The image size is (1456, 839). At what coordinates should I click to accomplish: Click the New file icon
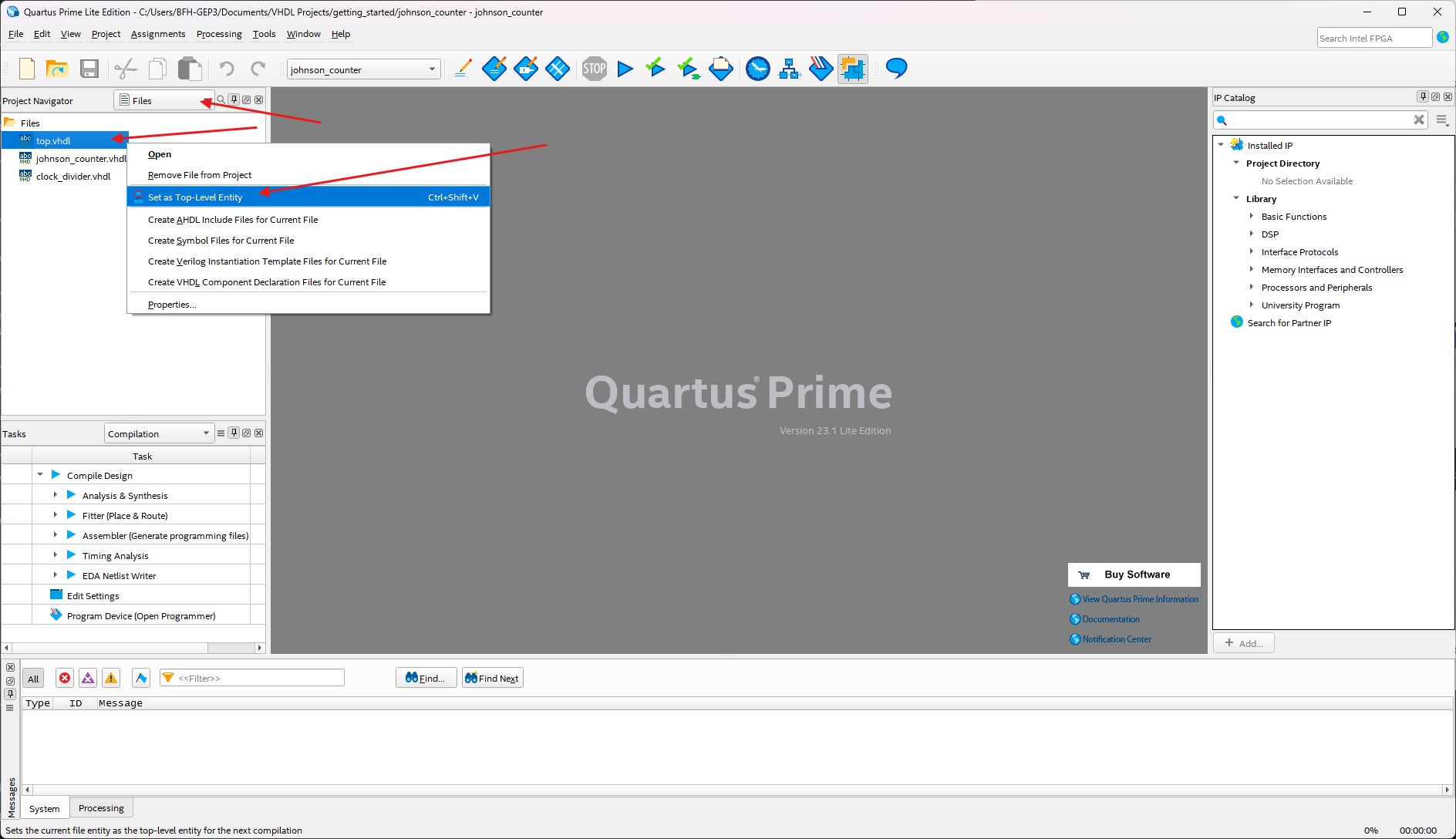[x=27, y=69]
